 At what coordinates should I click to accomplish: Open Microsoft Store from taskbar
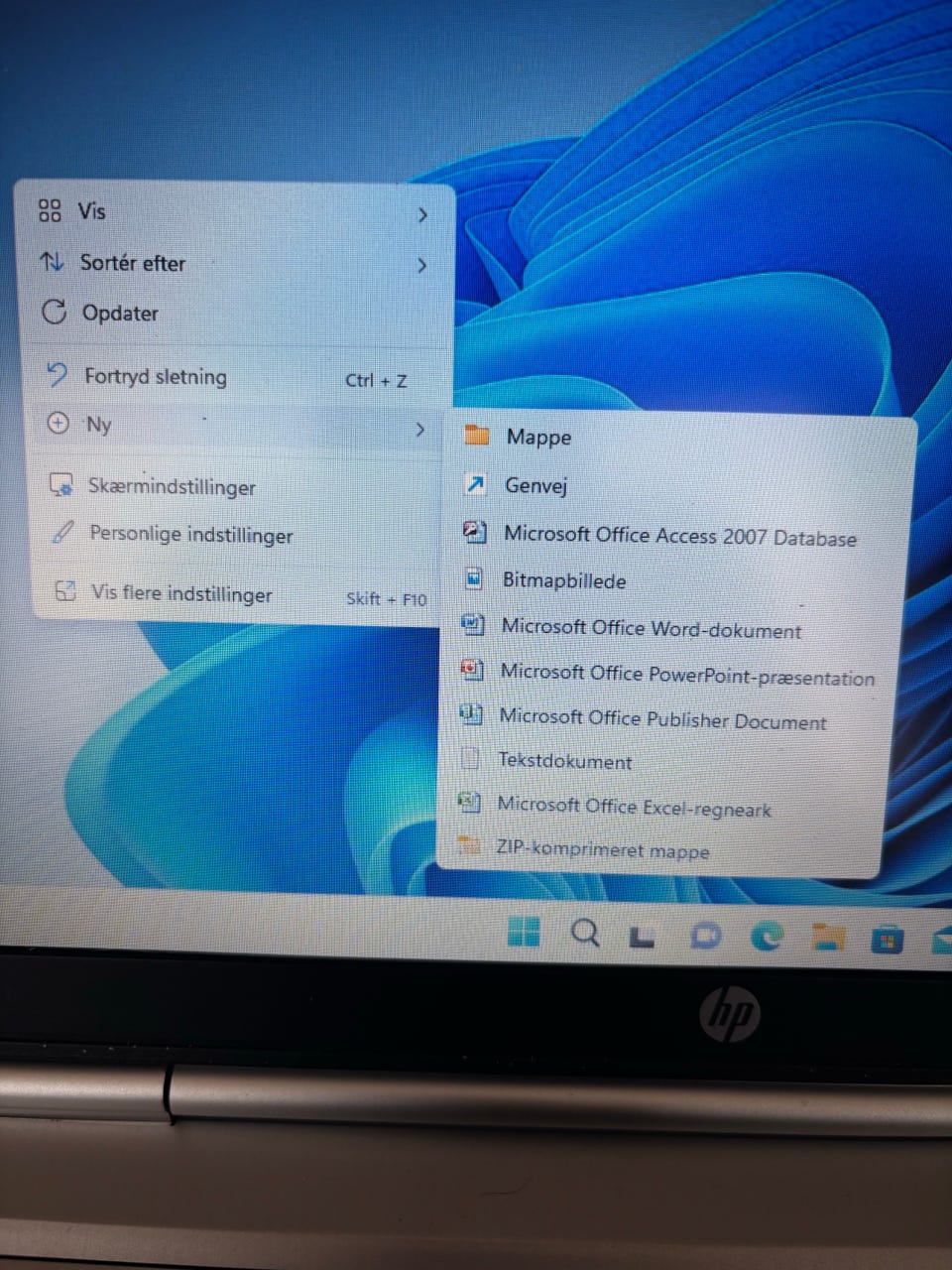coord(888,938)
